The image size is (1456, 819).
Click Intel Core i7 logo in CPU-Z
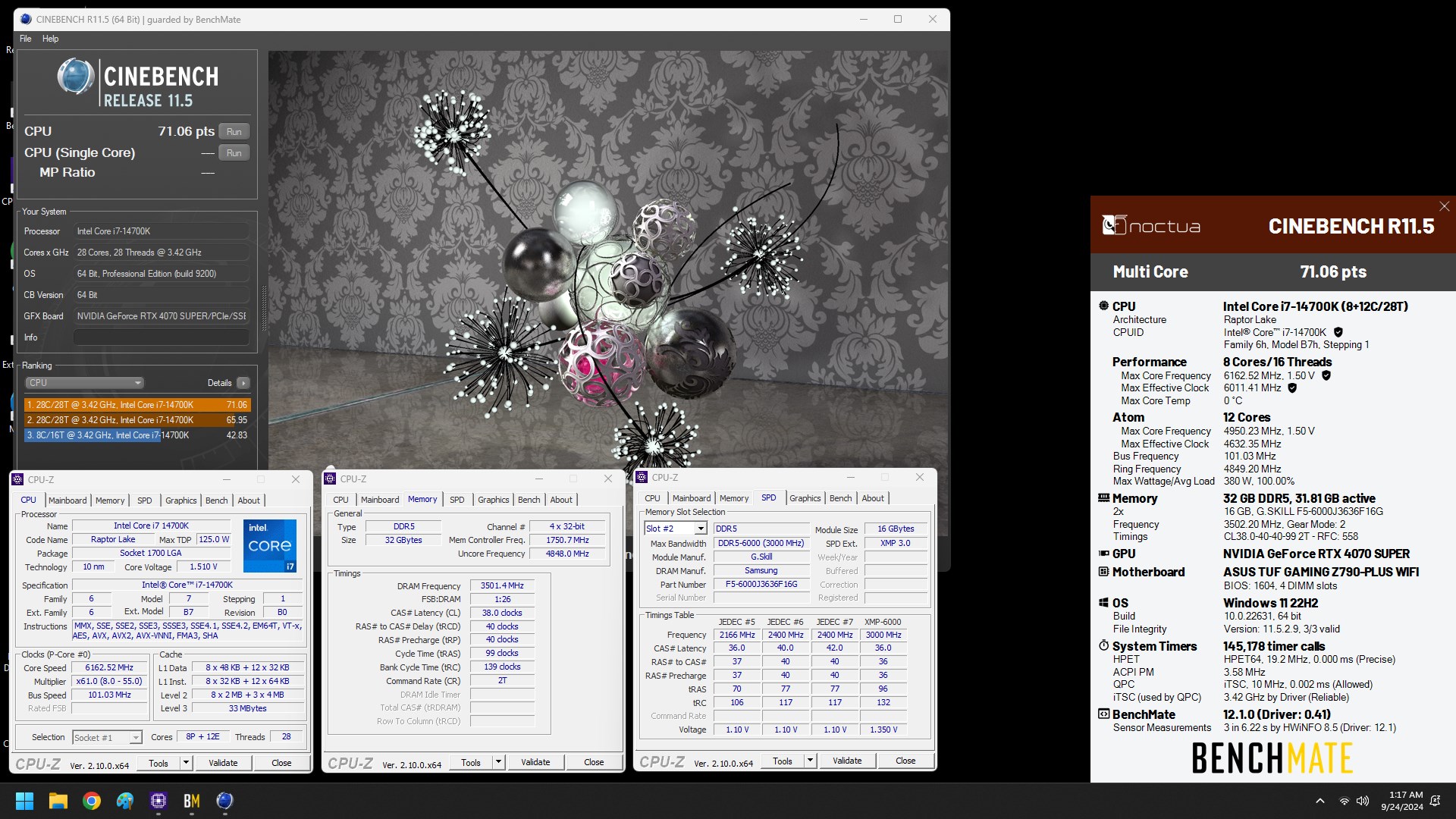pos(269,545)
